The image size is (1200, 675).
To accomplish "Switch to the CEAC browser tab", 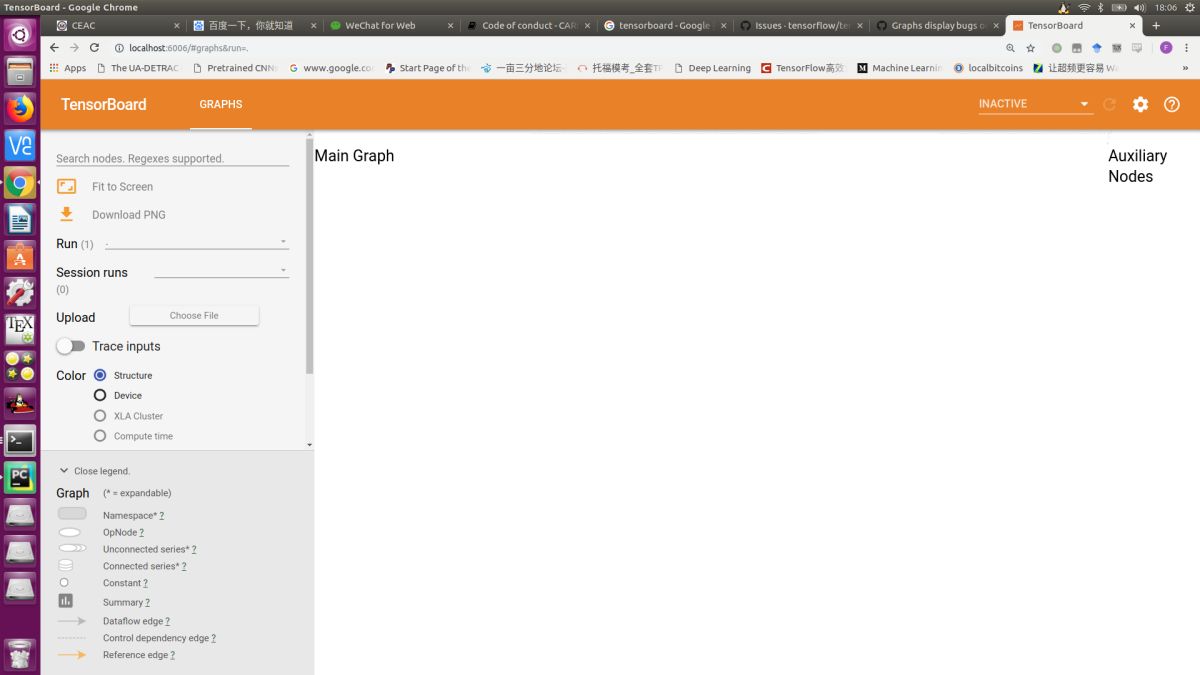I will (117, 25).
